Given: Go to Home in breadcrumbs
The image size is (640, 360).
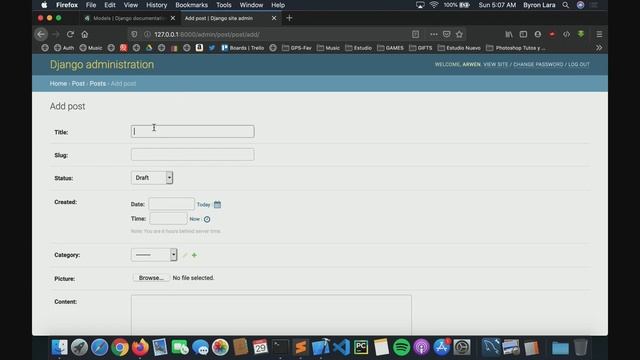Looking at the screenshot, I should [x=58, y=83].
